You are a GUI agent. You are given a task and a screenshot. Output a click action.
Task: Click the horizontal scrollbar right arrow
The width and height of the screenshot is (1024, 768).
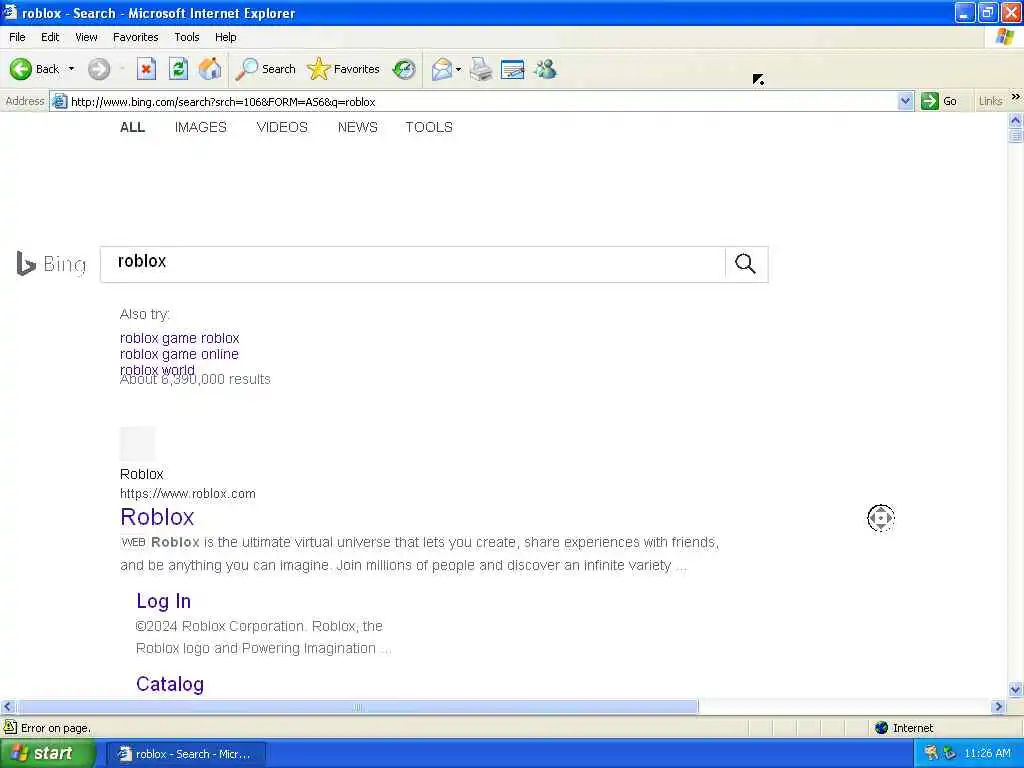click(x=998, y=707)
